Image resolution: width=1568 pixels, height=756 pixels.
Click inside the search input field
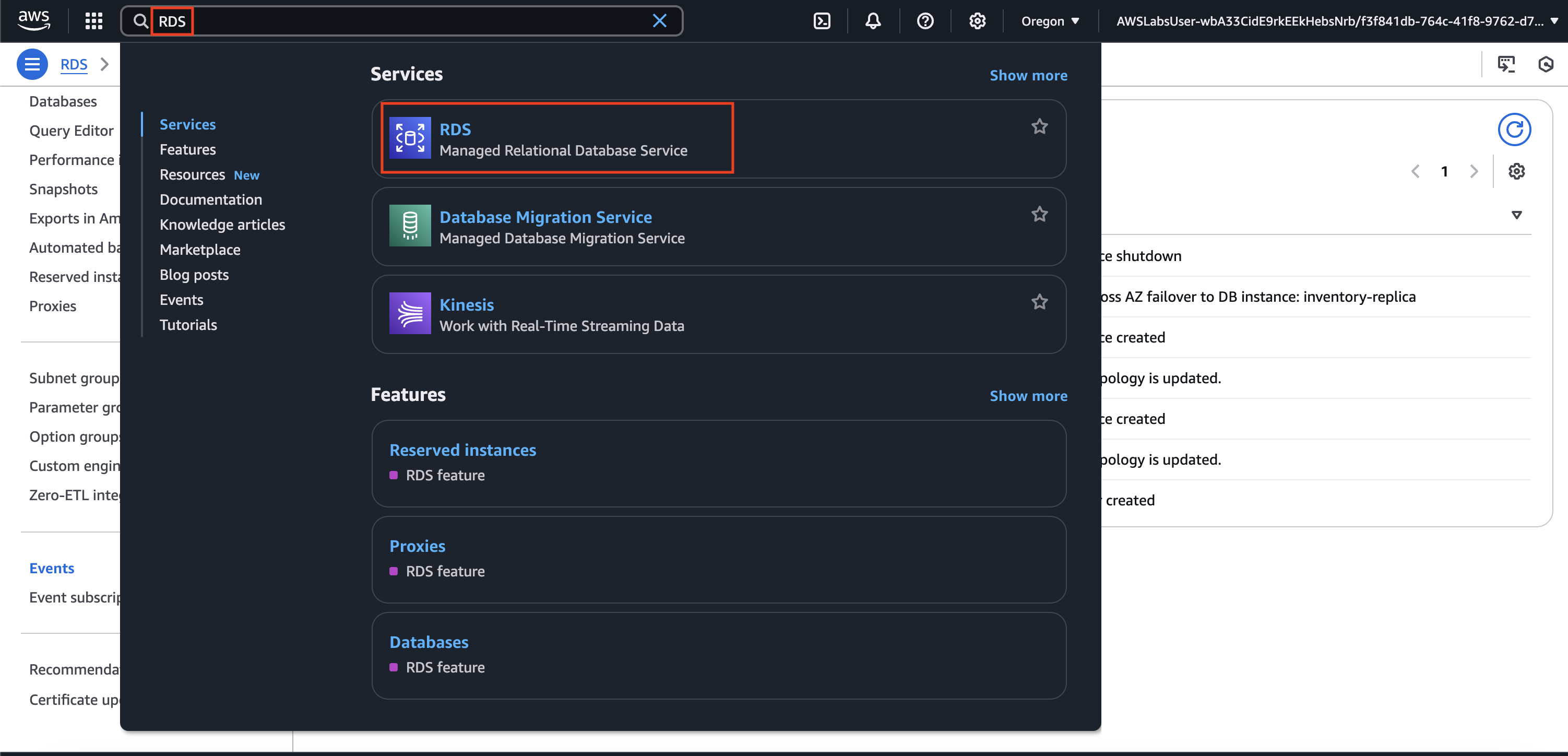414,21
